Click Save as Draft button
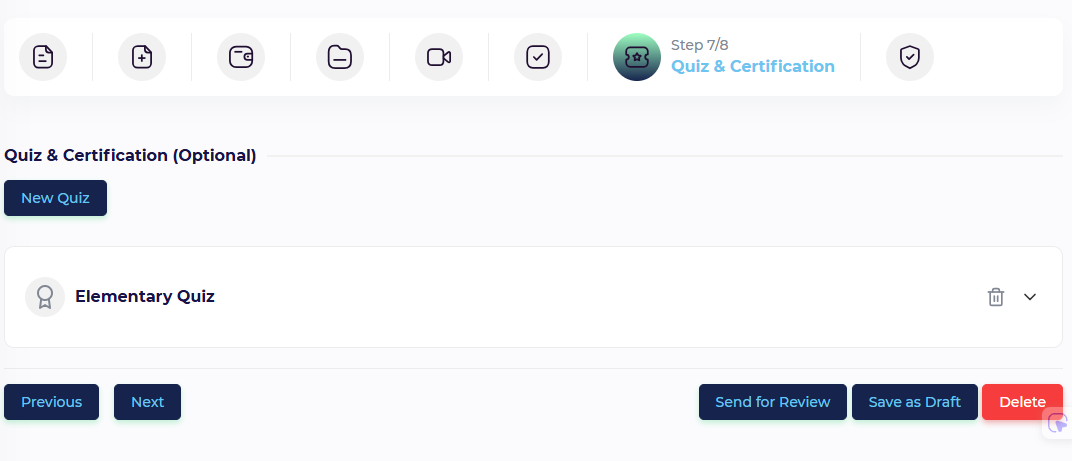The height and width of the screenshot is (461, 1072). coord(914,401)
